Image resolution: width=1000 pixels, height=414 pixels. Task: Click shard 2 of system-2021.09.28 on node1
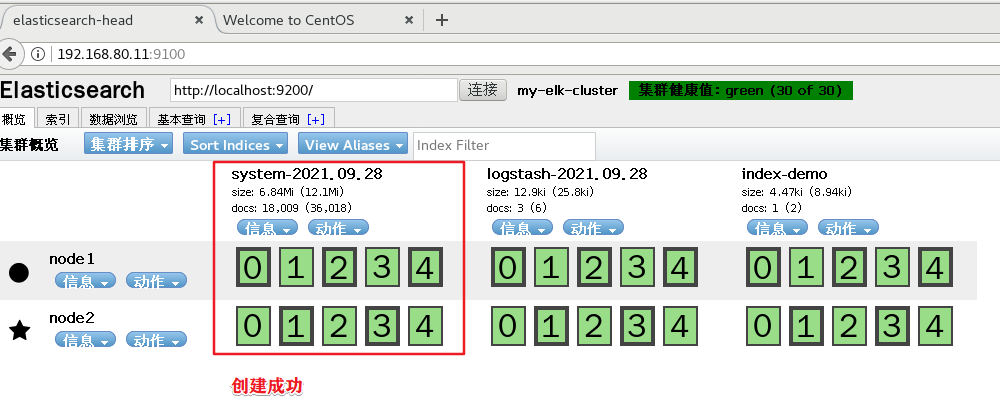(x=339, y=267)
